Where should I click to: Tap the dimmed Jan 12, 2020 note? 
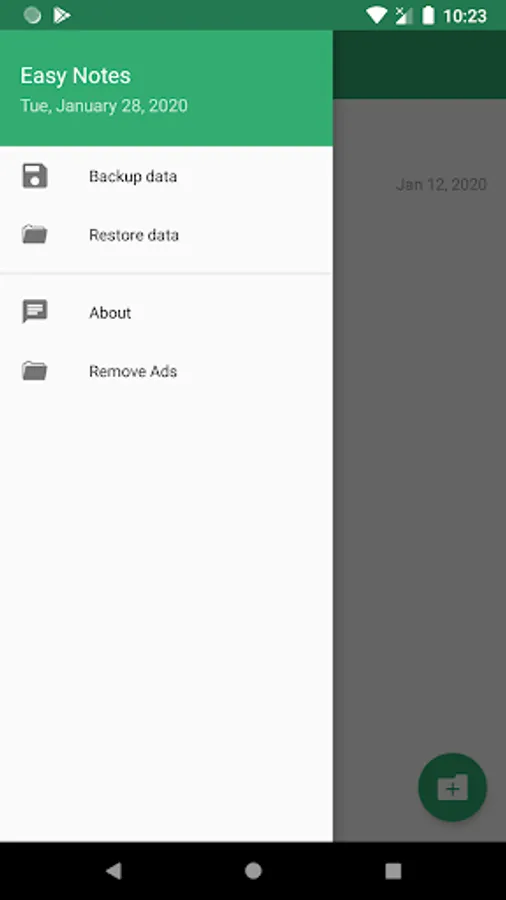coord(441,184)
